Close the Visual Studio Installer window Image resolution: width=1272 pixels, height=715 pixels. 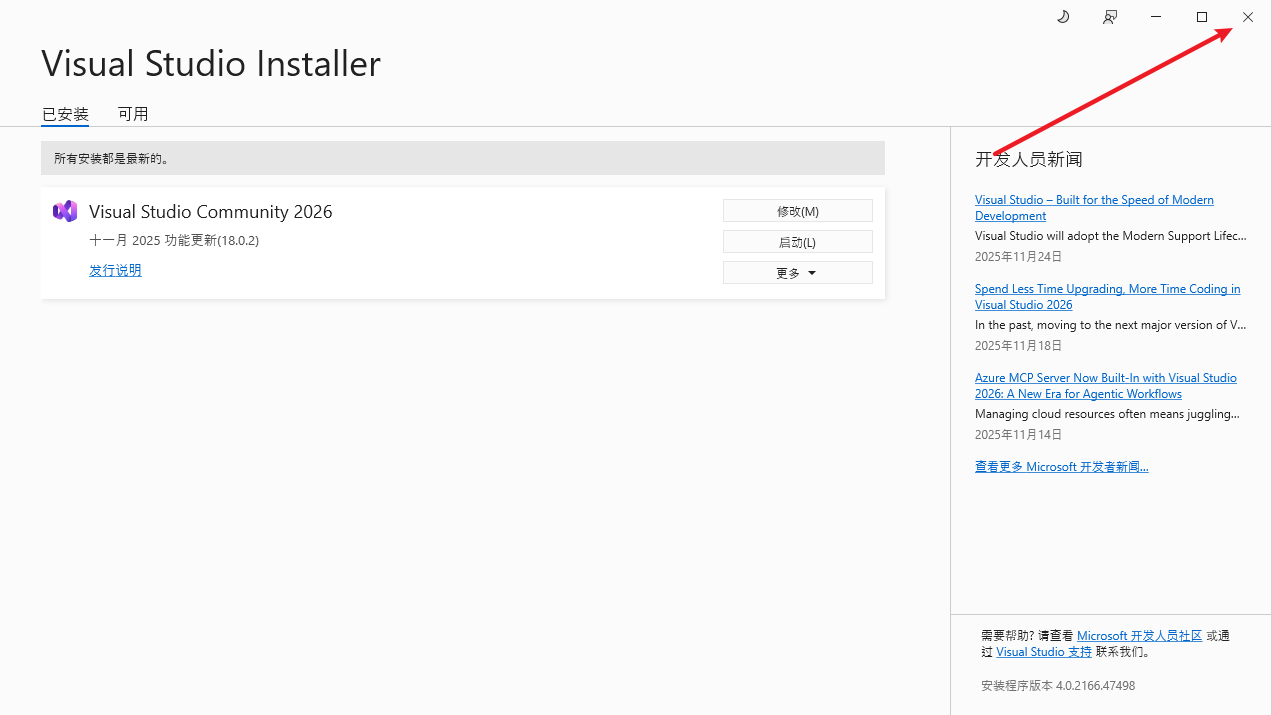[1248, 17]
